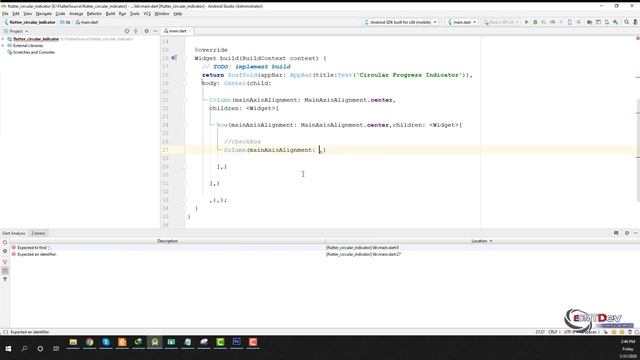Open Dart Analysis panel settings gear

627,233
